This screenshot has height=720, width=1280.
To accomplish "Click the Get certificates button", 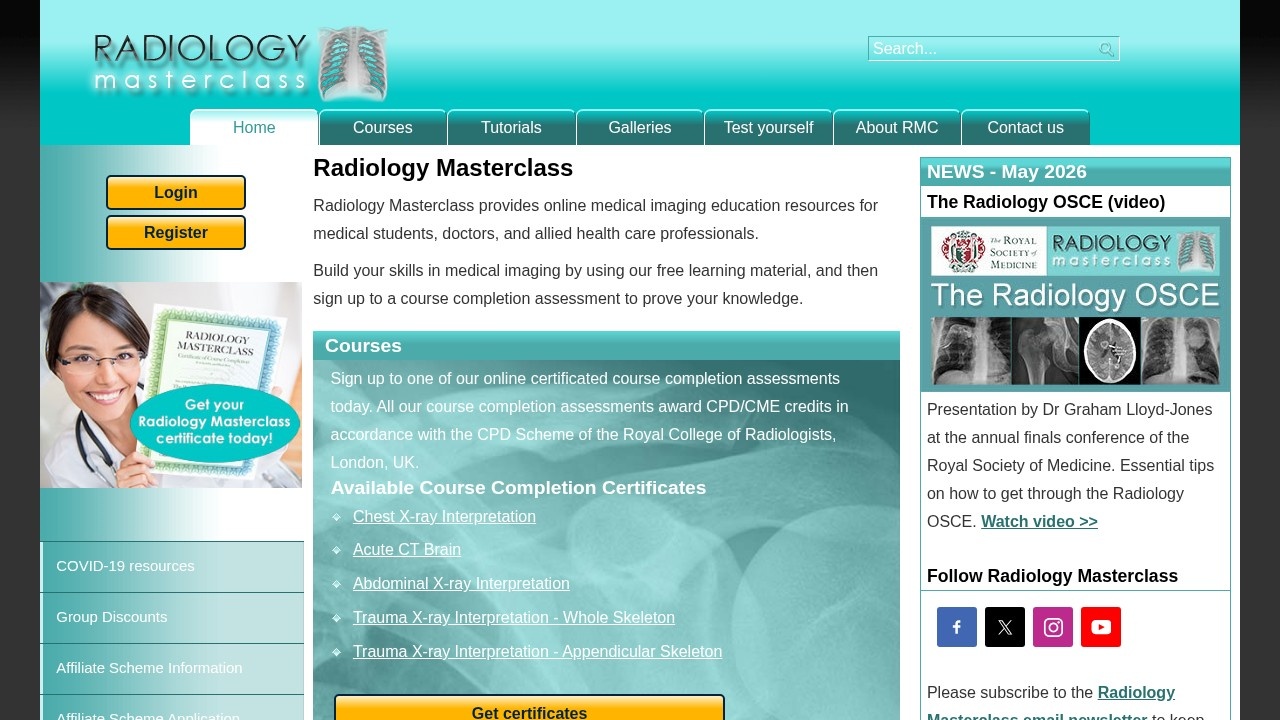I will coord(529,708).
